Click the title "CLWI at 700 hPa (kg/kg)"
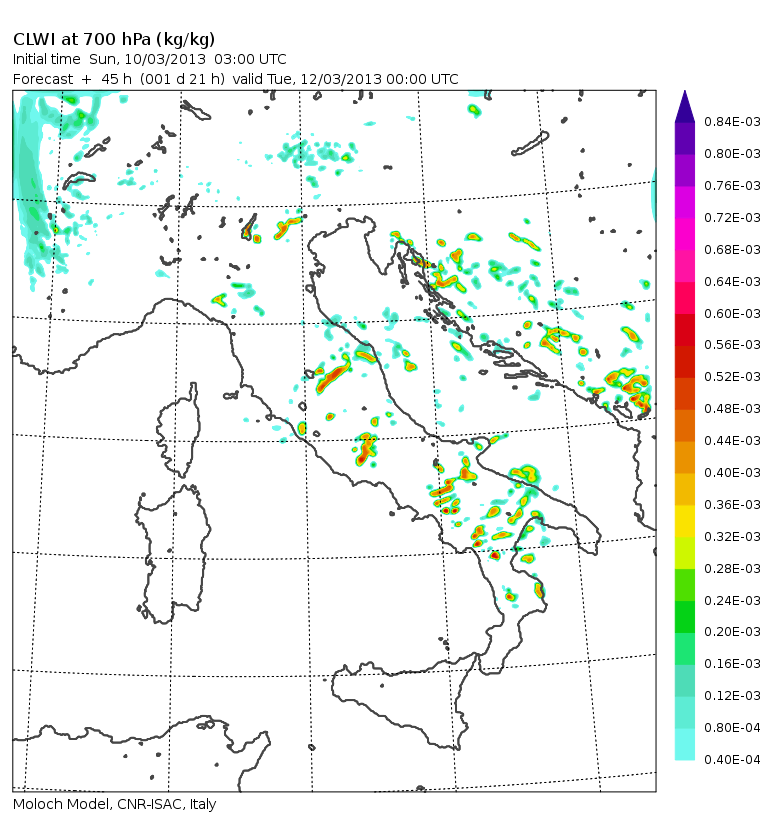The height and width of the screenshot is (828, 760). [114, 40]
